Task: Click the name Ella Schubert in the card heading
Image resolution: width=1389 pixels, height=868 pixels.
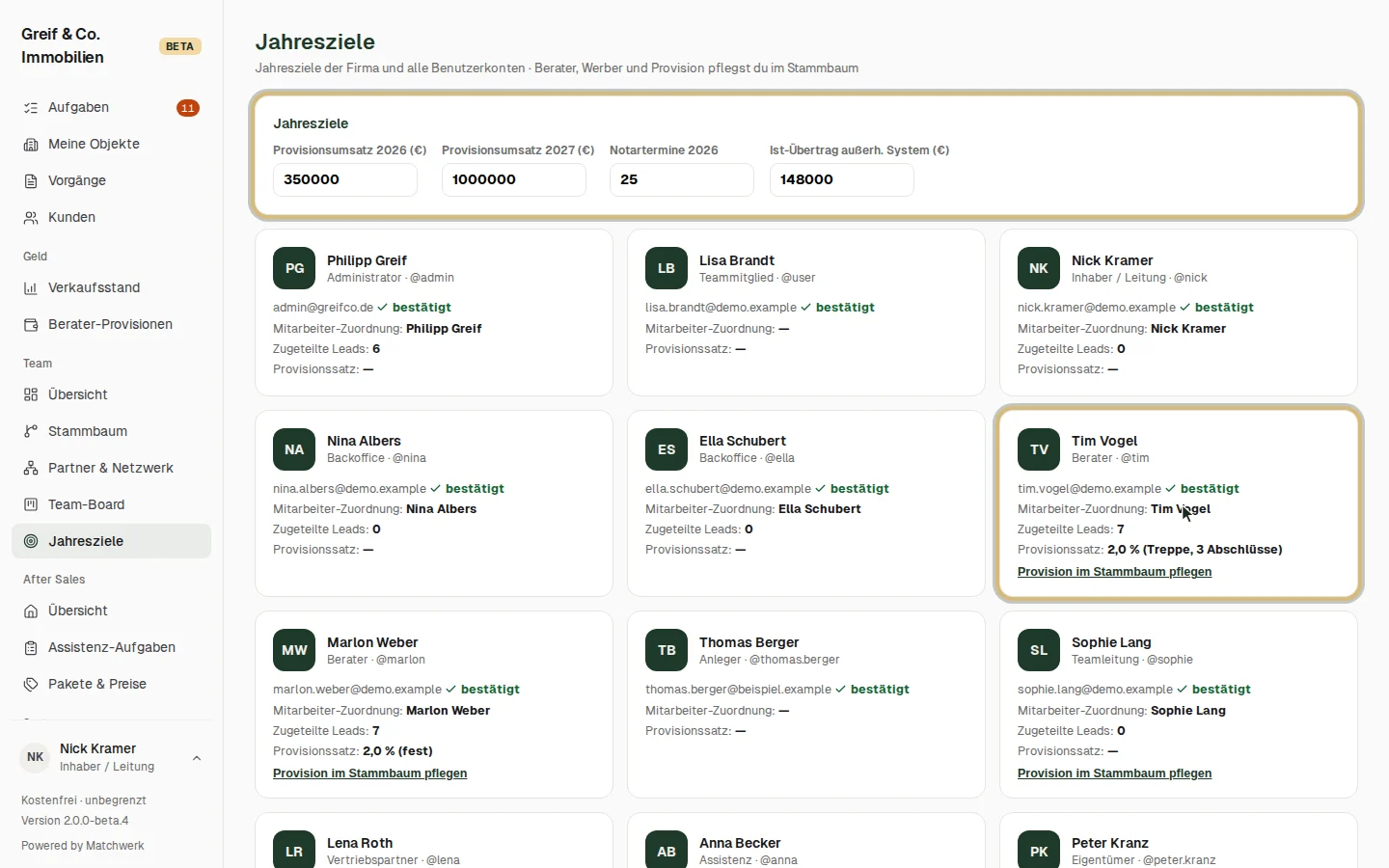Action: click(x=743, y=441)
